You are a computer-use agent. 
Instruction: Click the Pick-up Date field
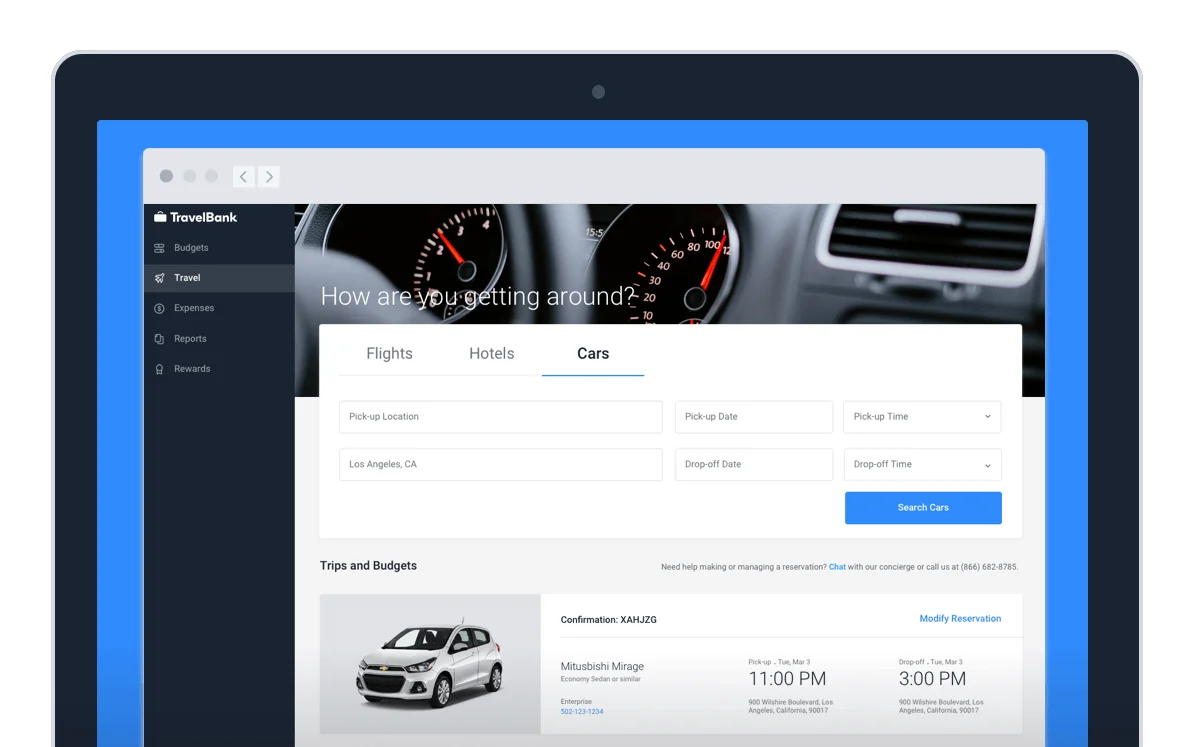coord(753,417)
